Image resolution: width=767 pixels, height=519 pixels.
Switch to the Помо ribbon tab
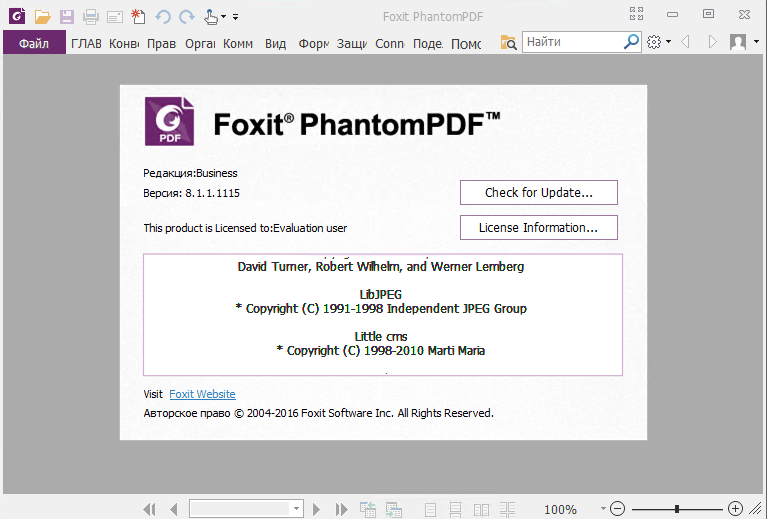[x=466, y=44]
